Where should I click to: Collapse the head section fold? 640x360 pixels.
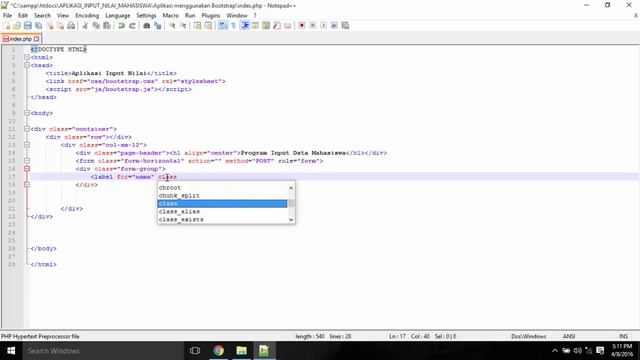coord(27,65)
